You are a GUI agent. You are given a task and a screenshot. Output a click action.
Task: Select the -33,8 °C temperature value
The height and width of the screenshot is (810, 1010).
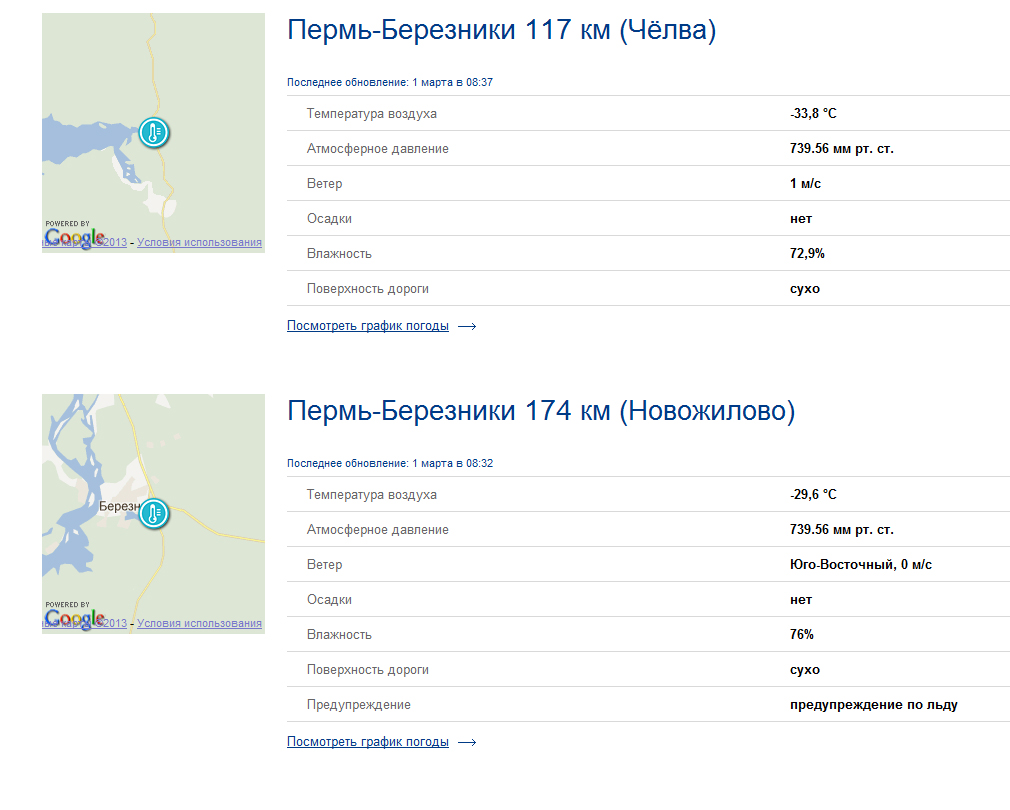(813, 114)
